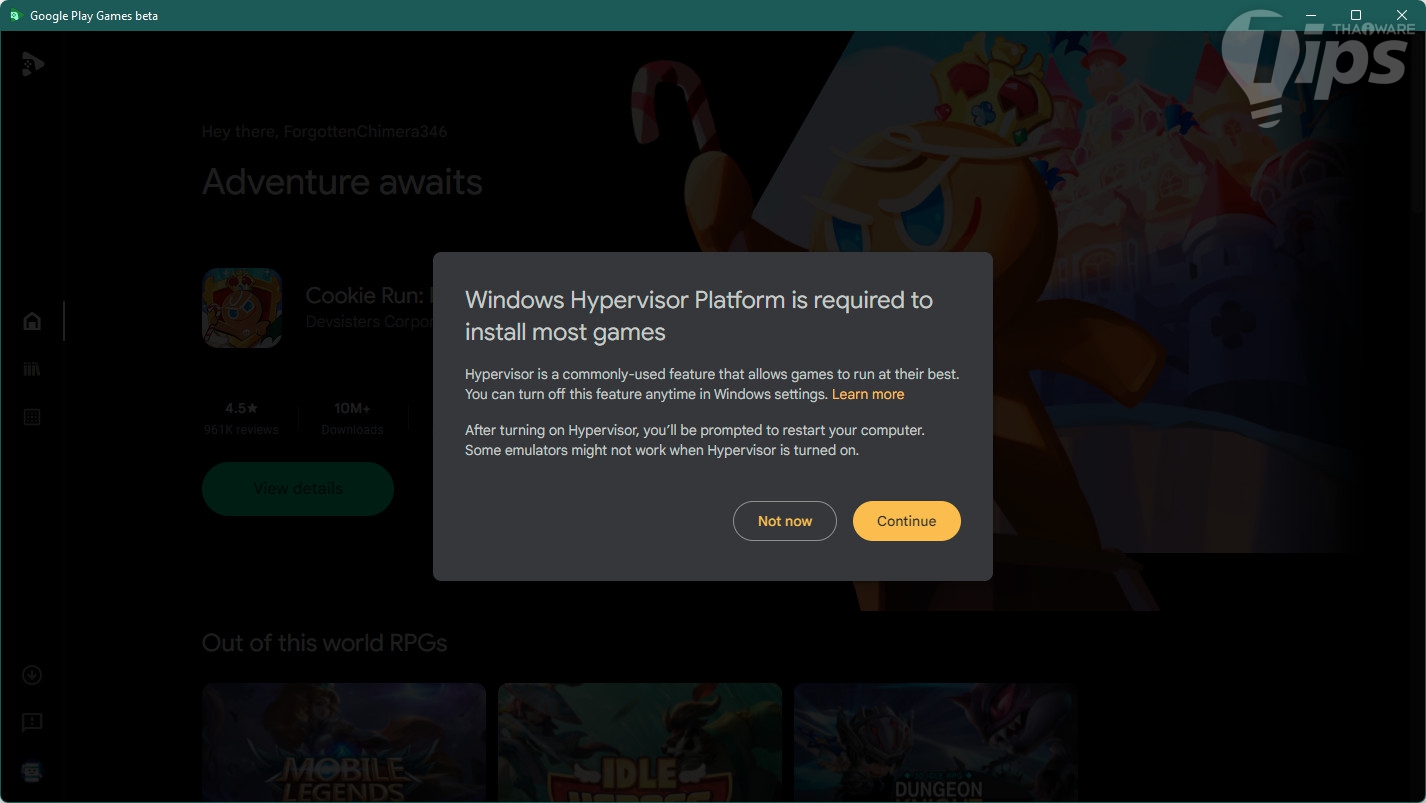Open the Home page from the sidebar
The image size is (1426, 803).
pyautogui.click(x=32, y=321)
